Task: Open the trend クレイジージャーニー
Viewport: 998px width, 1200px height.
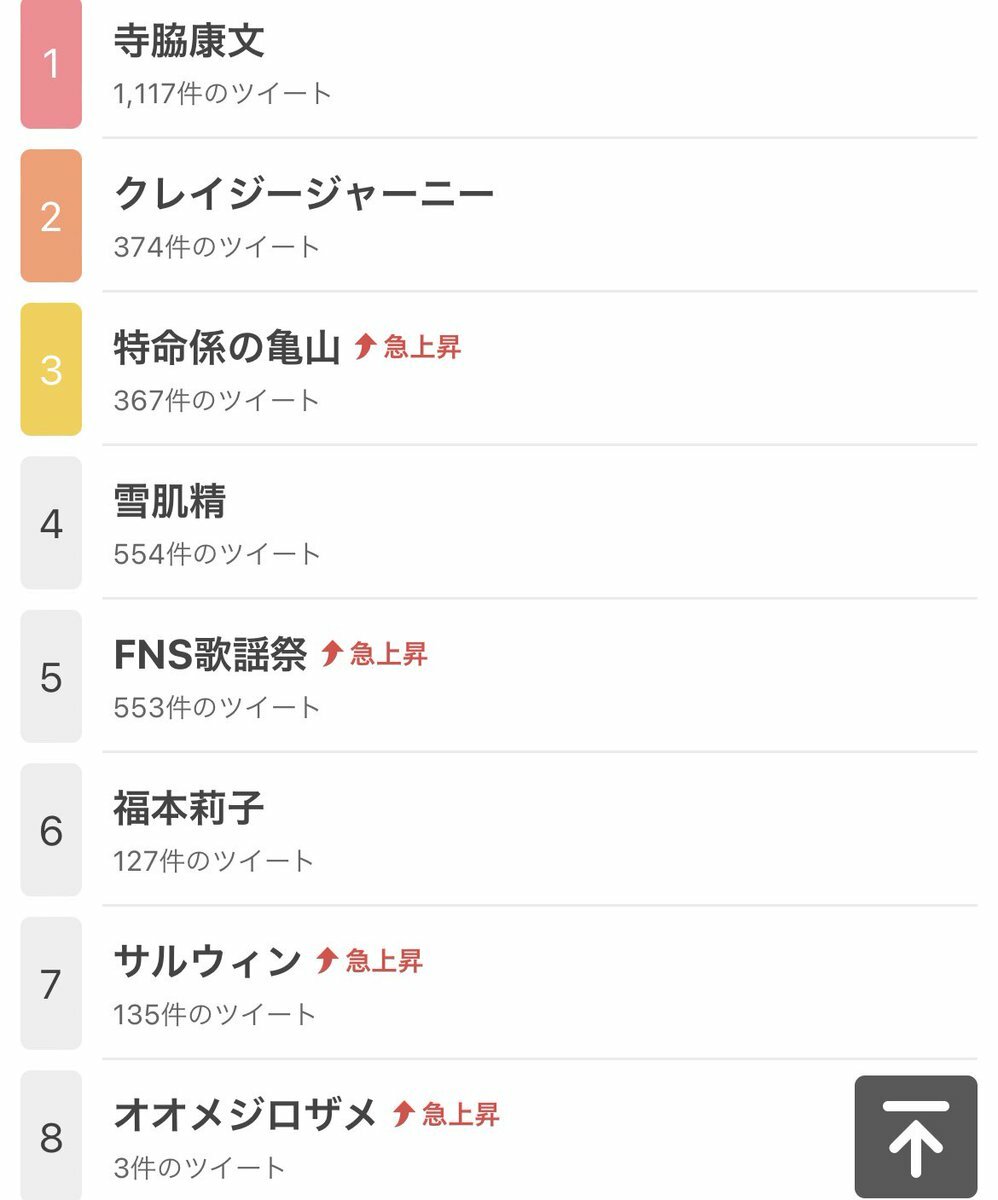Action: click(304, 193)
